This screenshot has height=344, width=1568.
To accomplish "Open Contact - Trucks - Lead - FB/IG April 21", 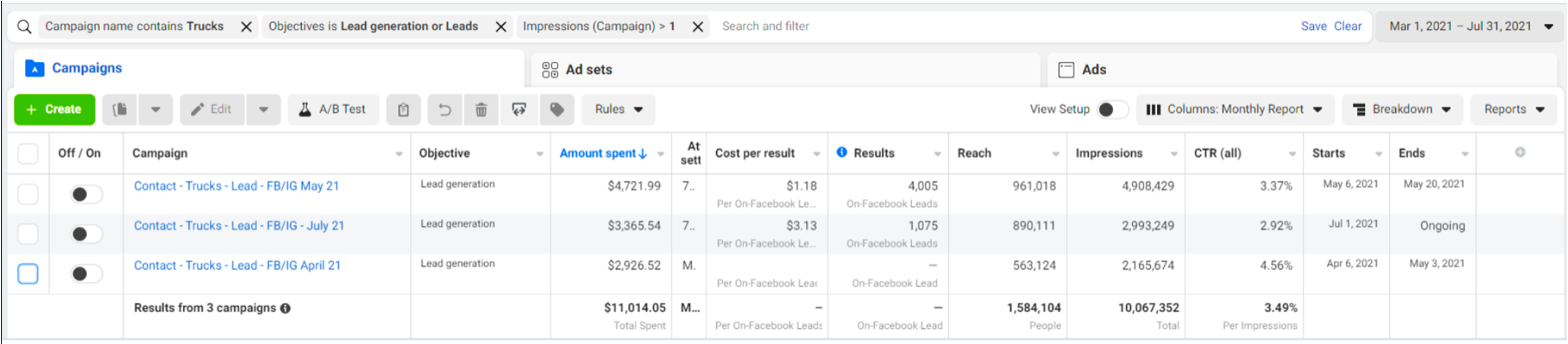I will (237, 265).
